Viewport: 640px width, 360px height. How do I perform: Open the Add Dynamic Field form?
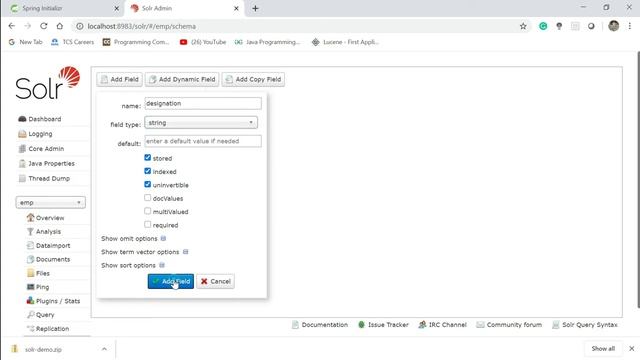[x=182, y=79]
